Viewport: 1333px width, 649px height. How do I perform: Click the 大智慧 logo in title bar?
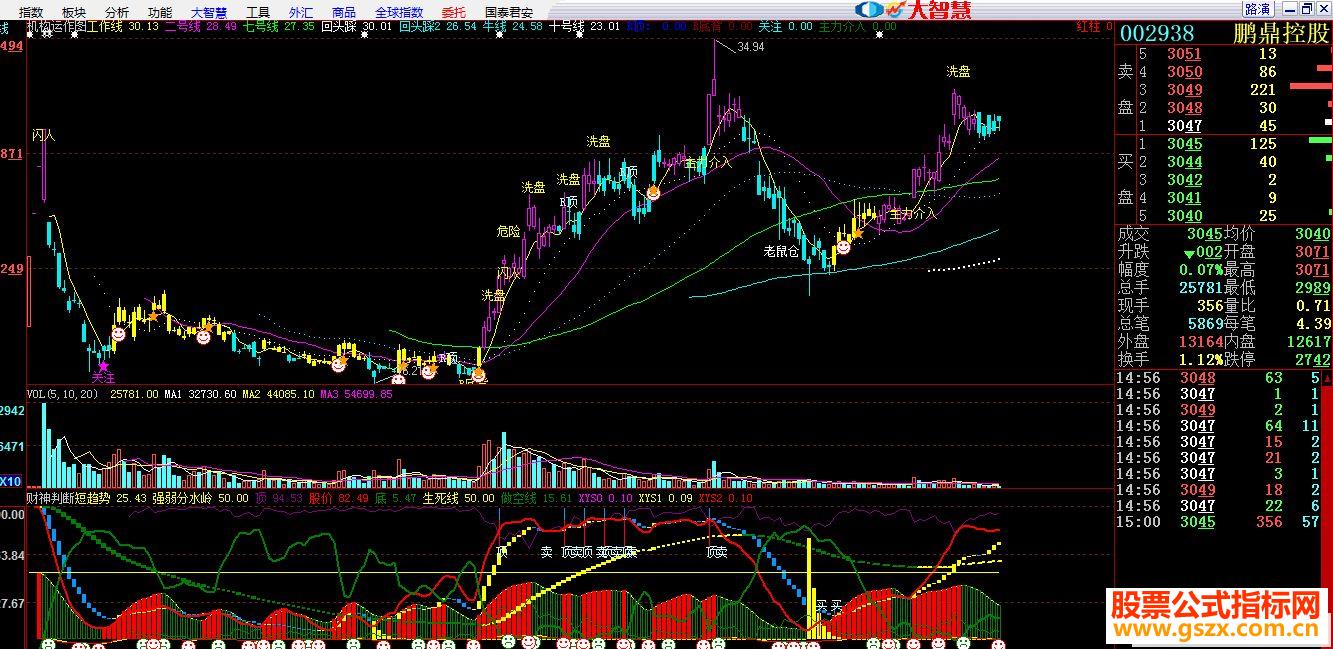(x=914, y=10)
